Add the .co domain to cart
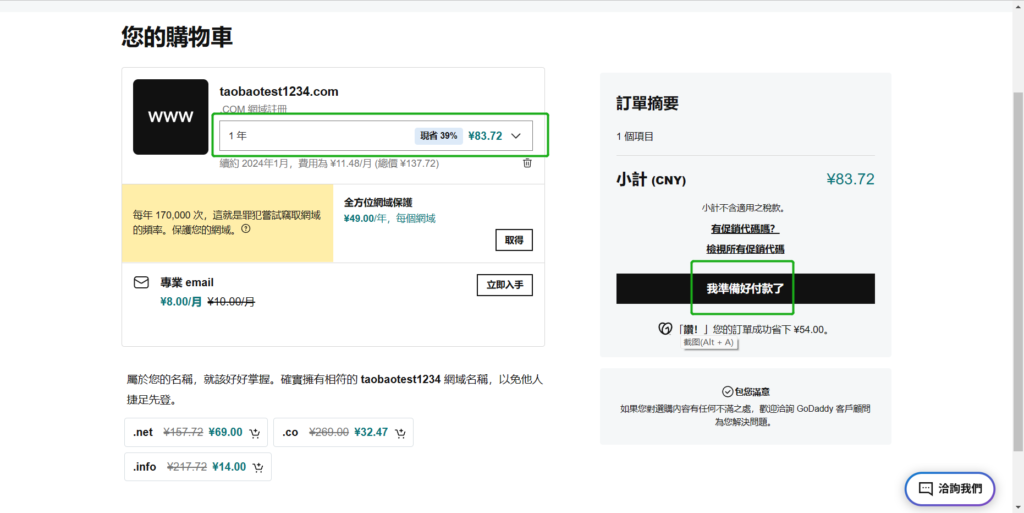 [400, 433]
